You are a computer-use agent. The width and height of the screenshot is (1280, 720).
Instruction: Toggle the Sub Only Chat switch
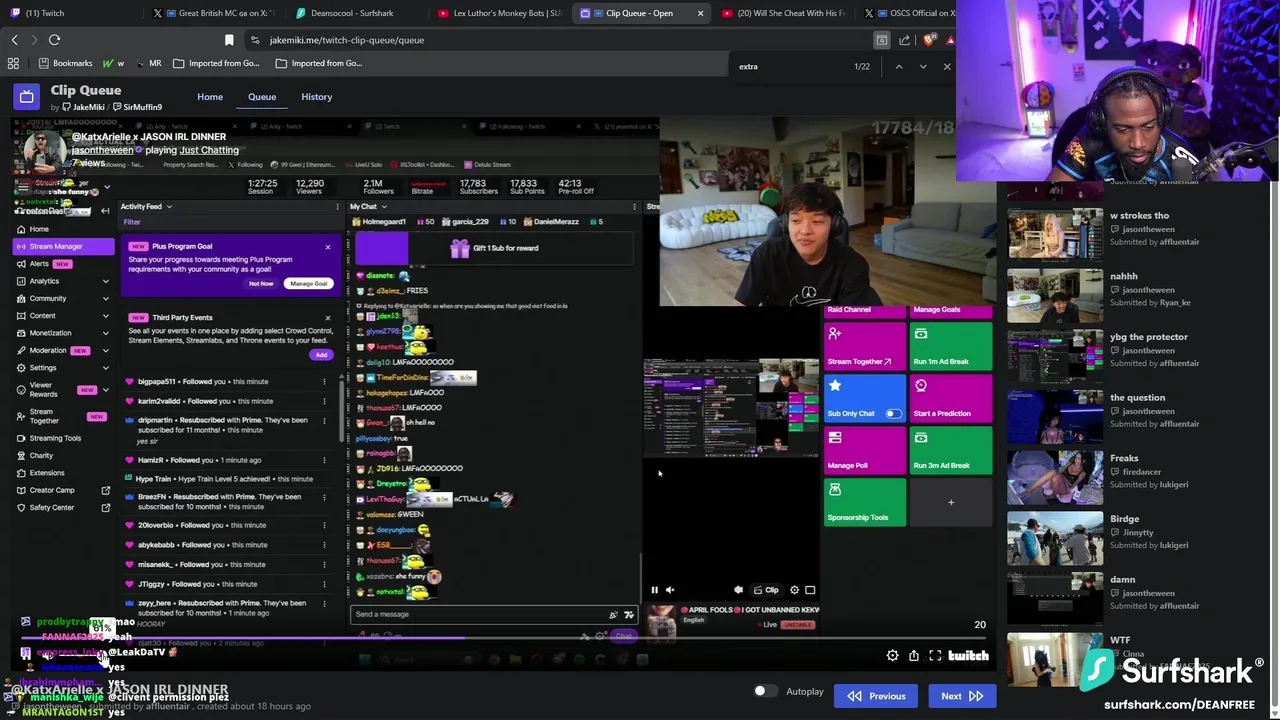892,413
